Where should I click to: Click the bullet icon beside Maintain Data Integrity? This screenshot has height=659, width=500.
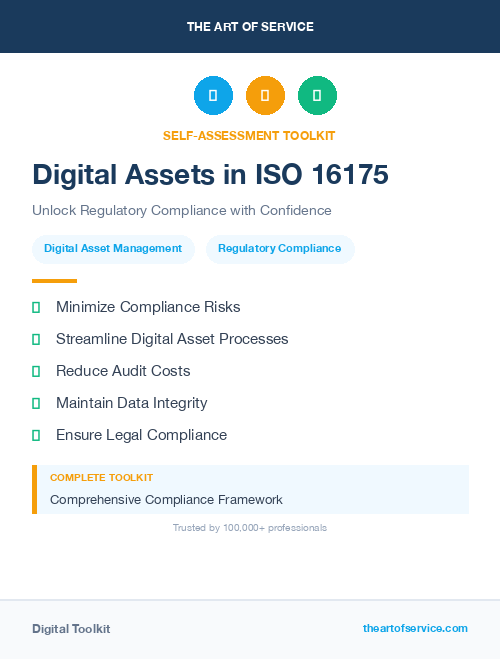point(36,403)
